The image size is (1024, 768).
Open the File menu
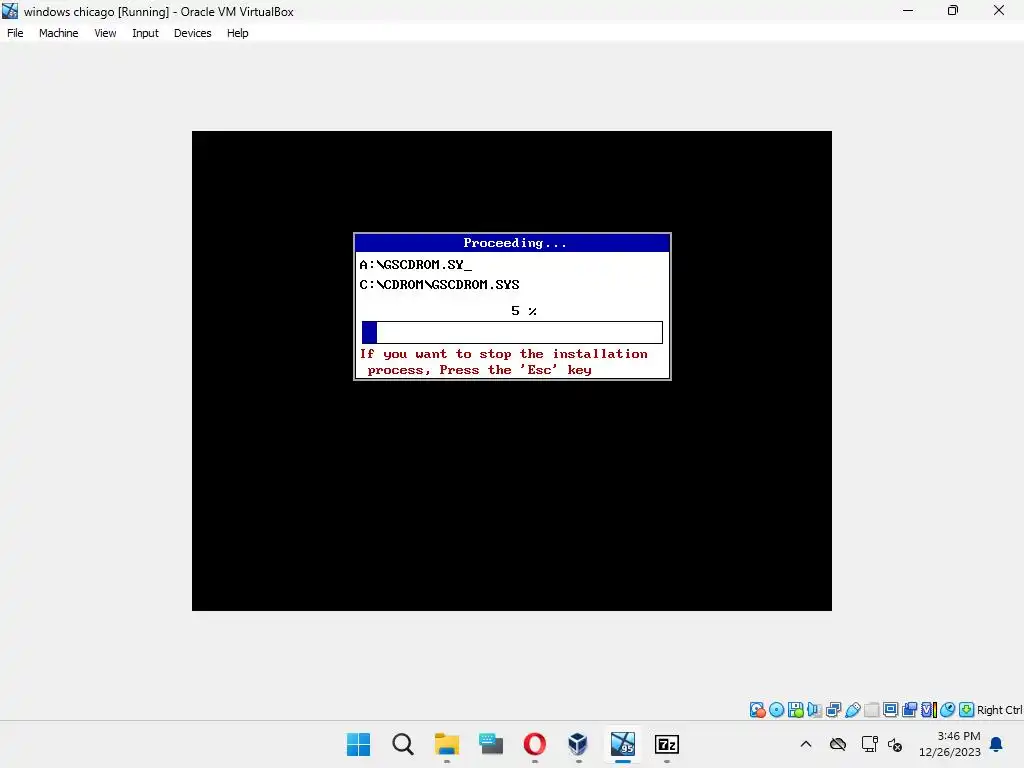pos(15,33)
